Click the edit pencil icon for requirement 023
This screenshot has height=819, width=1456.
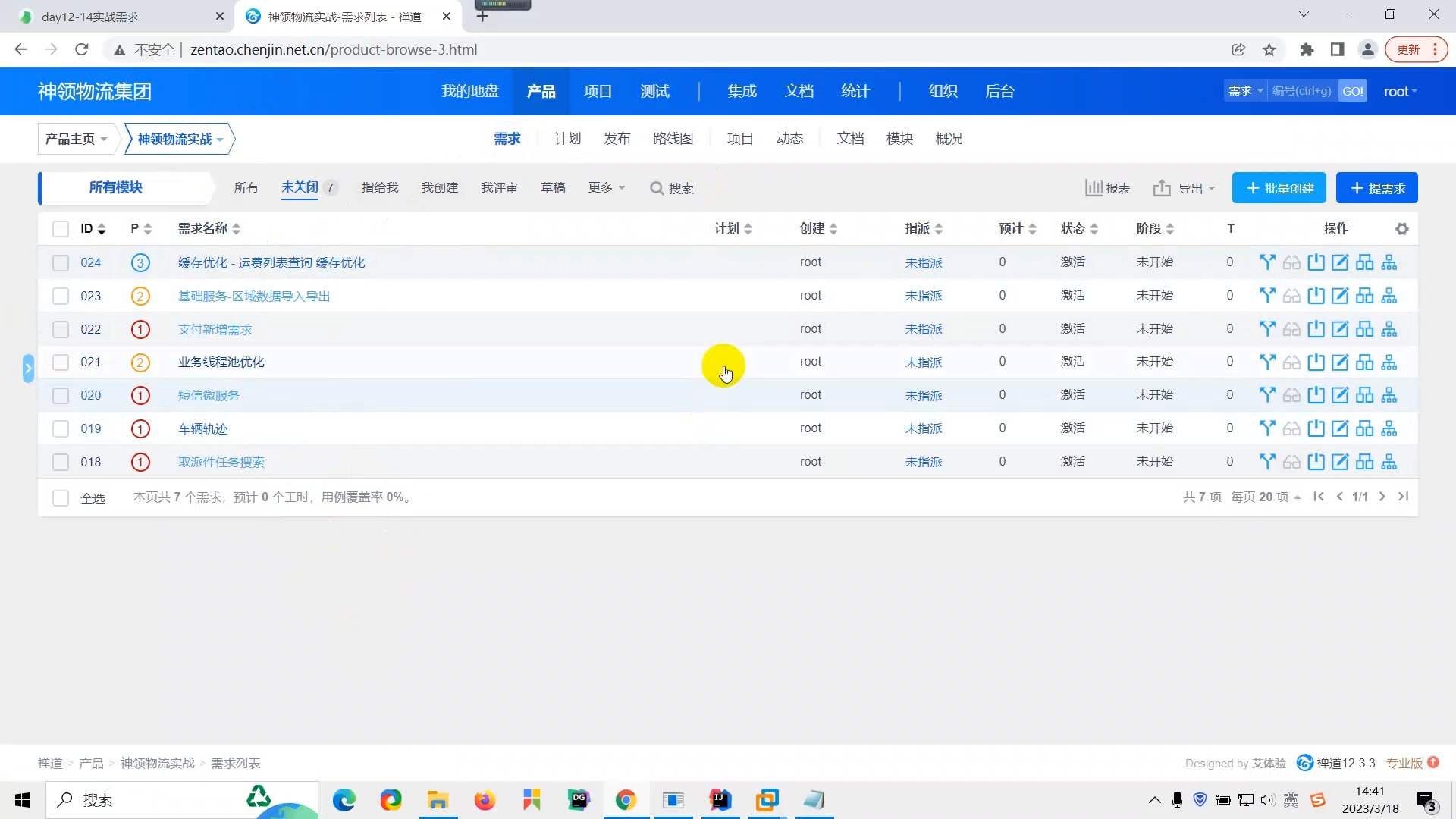[x=1340, y=296]
